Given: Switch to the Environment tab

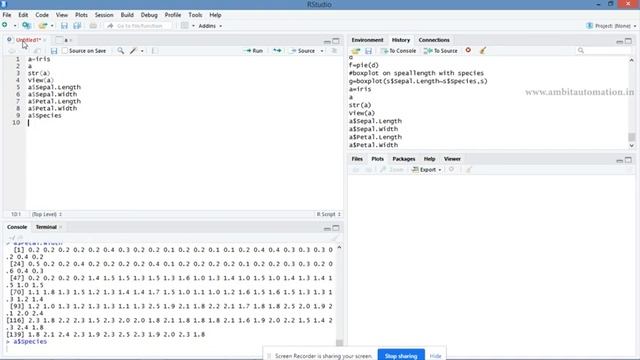Looking at the screenshot, I should point(367,40).
